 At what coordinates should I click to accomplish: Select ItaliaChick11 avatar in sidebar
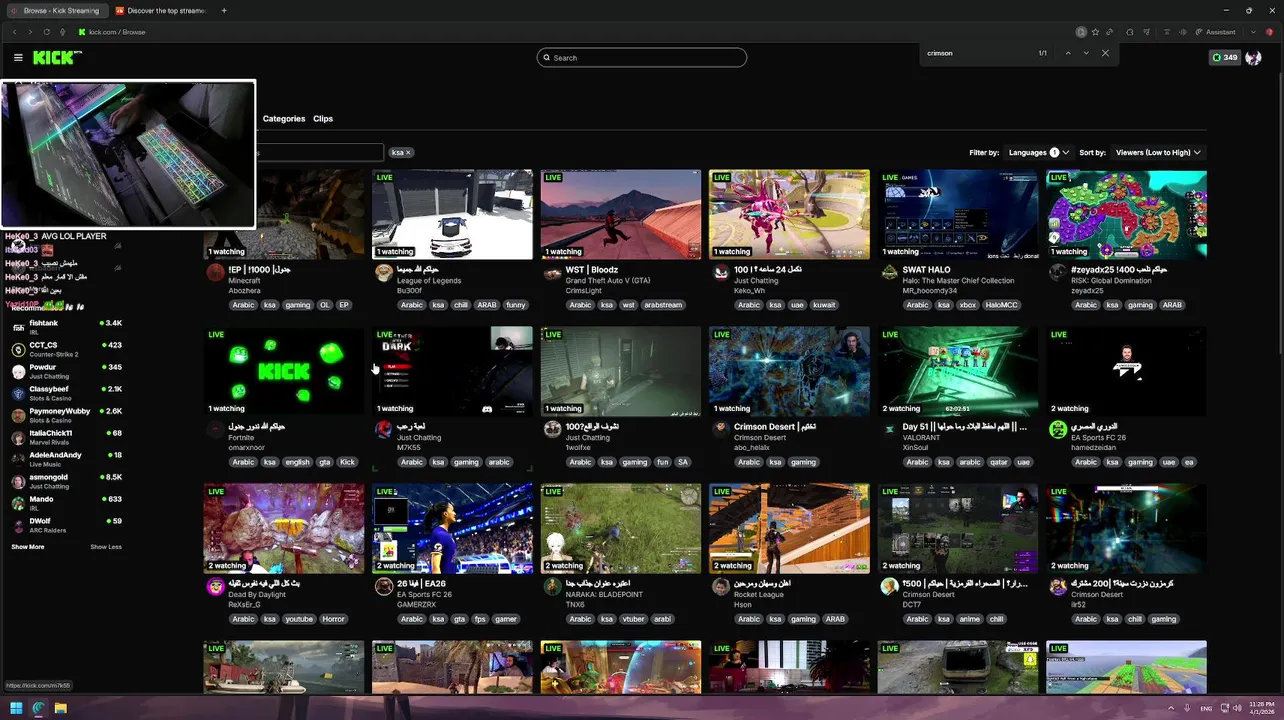pyautogui.click(x=18, y=437)
